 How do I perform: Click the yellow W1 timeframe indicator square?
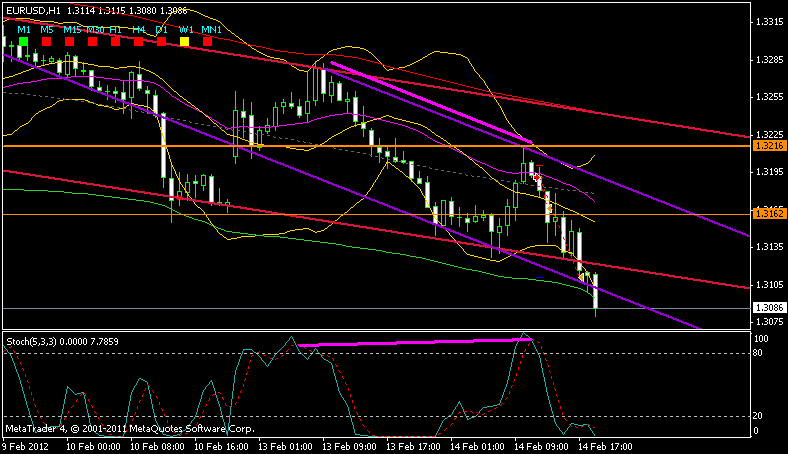[184, 42]
